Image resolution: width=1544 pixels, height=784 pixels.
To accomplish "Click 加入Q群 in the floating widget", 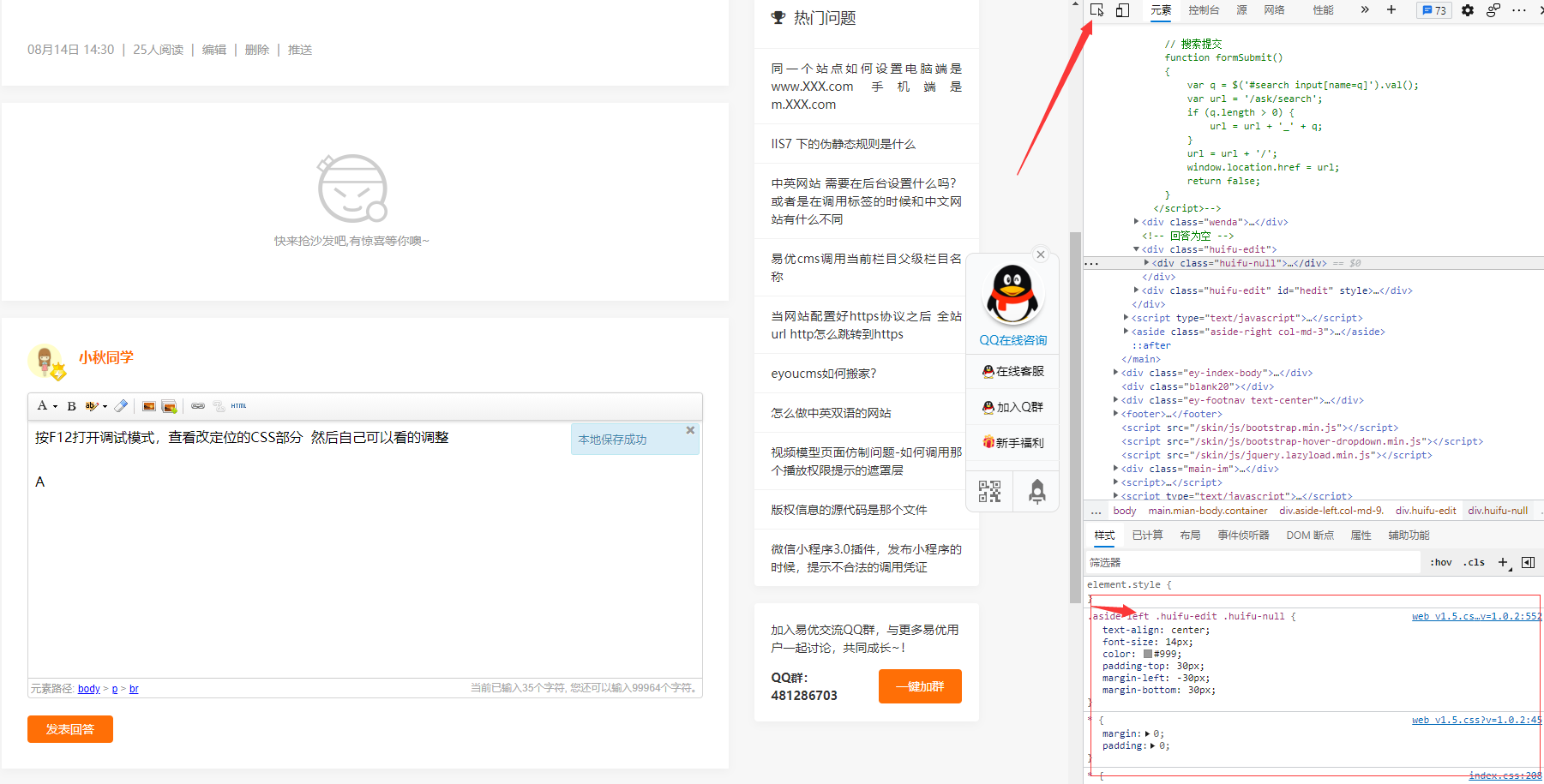I will 1012,407.
